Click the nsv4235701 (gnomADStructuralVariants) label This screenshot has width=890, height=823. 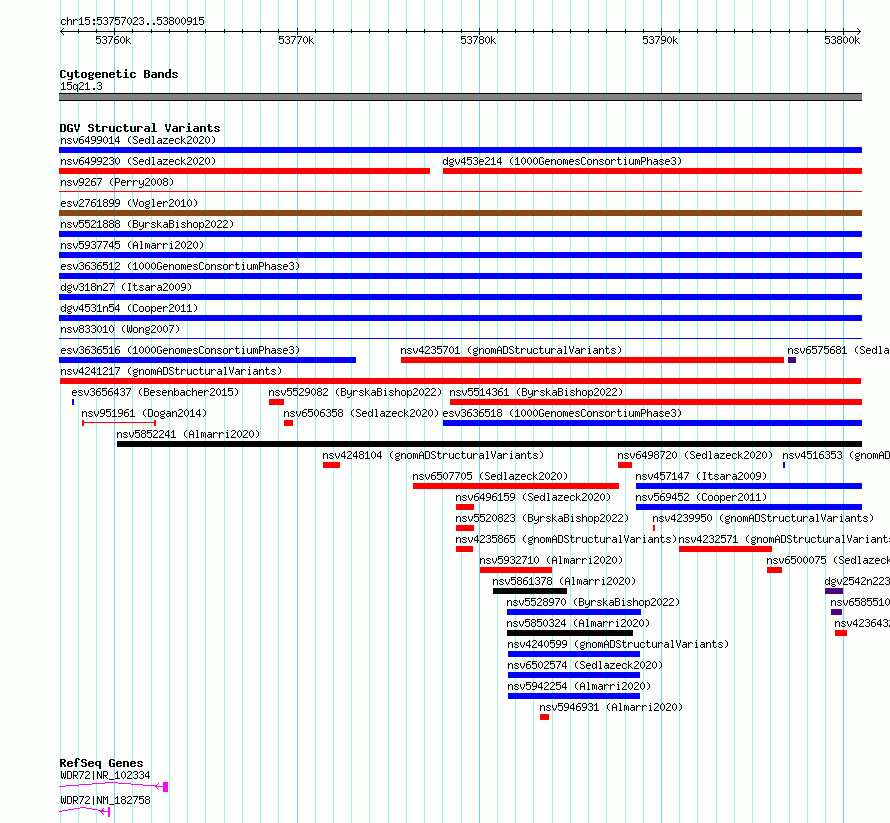tap(511, 350)
